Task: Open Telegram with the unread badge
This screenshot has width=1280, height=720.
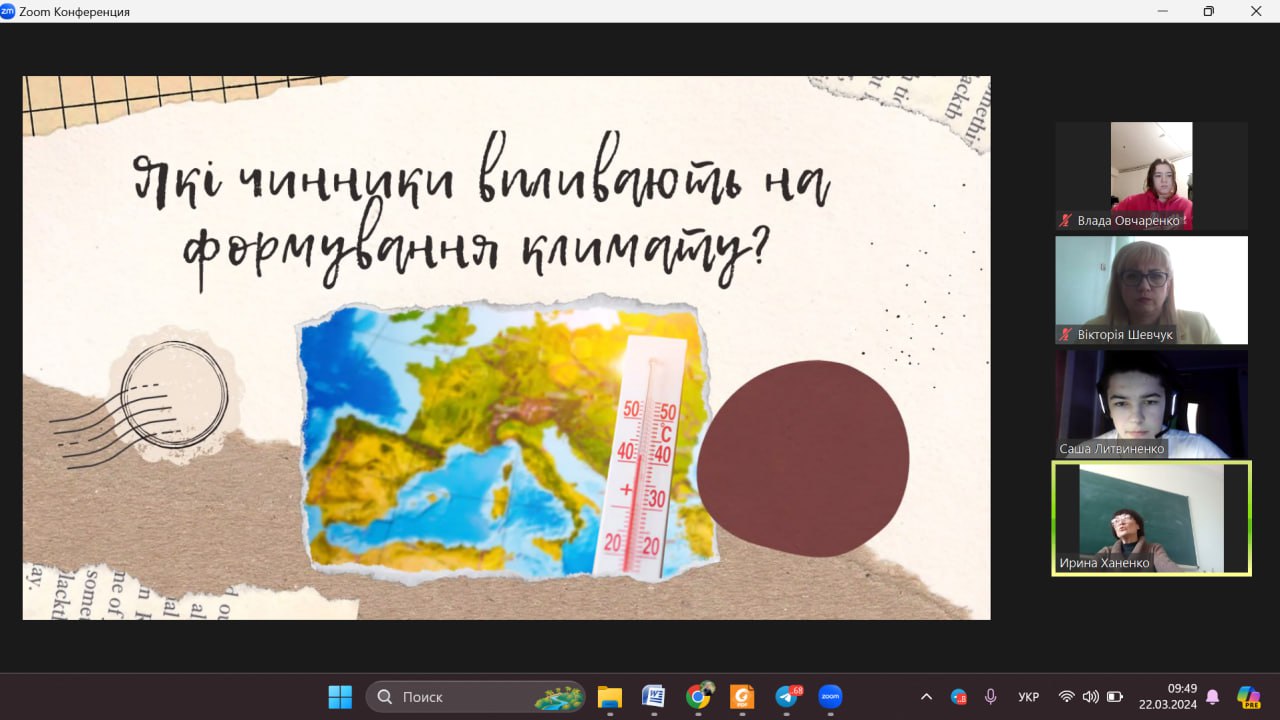Action: (x=787, y=697)
